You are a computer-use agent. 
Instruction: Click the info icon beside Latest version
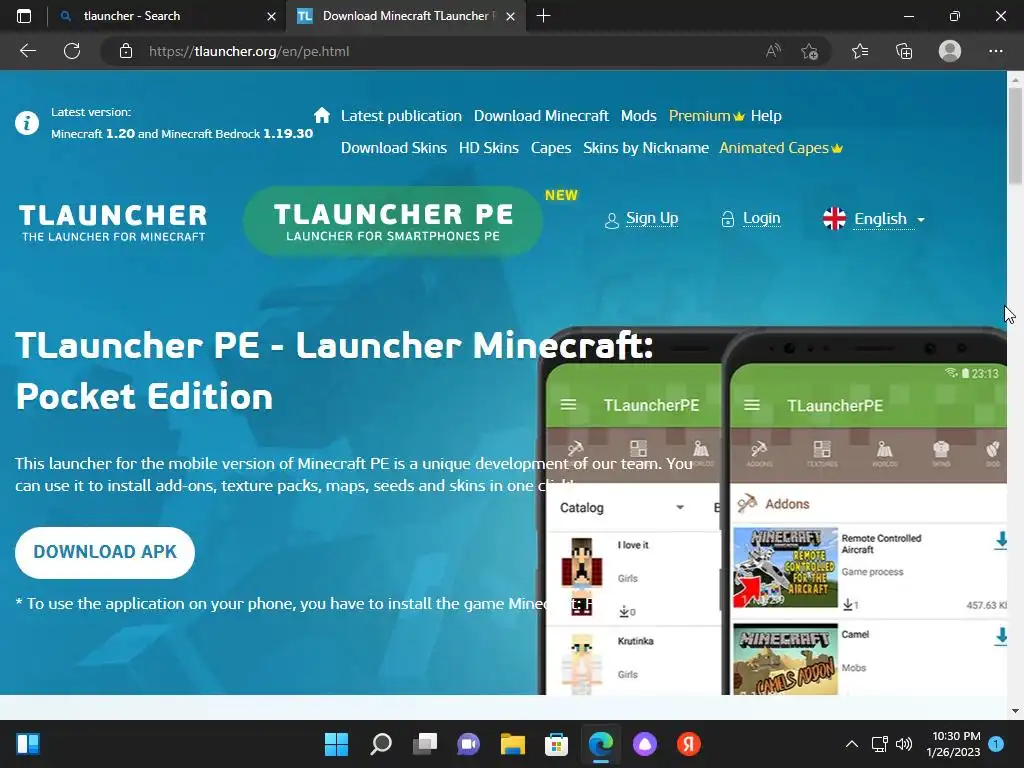pos(27,123)
